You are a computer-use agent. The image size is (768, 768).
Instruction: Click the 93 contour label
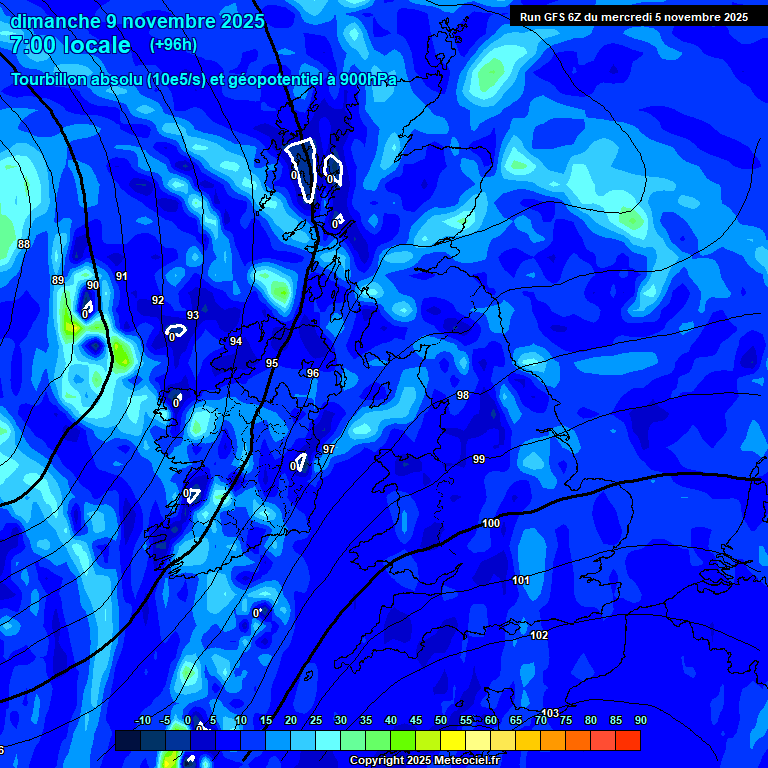pyautogui.click(x=193, y=315)
